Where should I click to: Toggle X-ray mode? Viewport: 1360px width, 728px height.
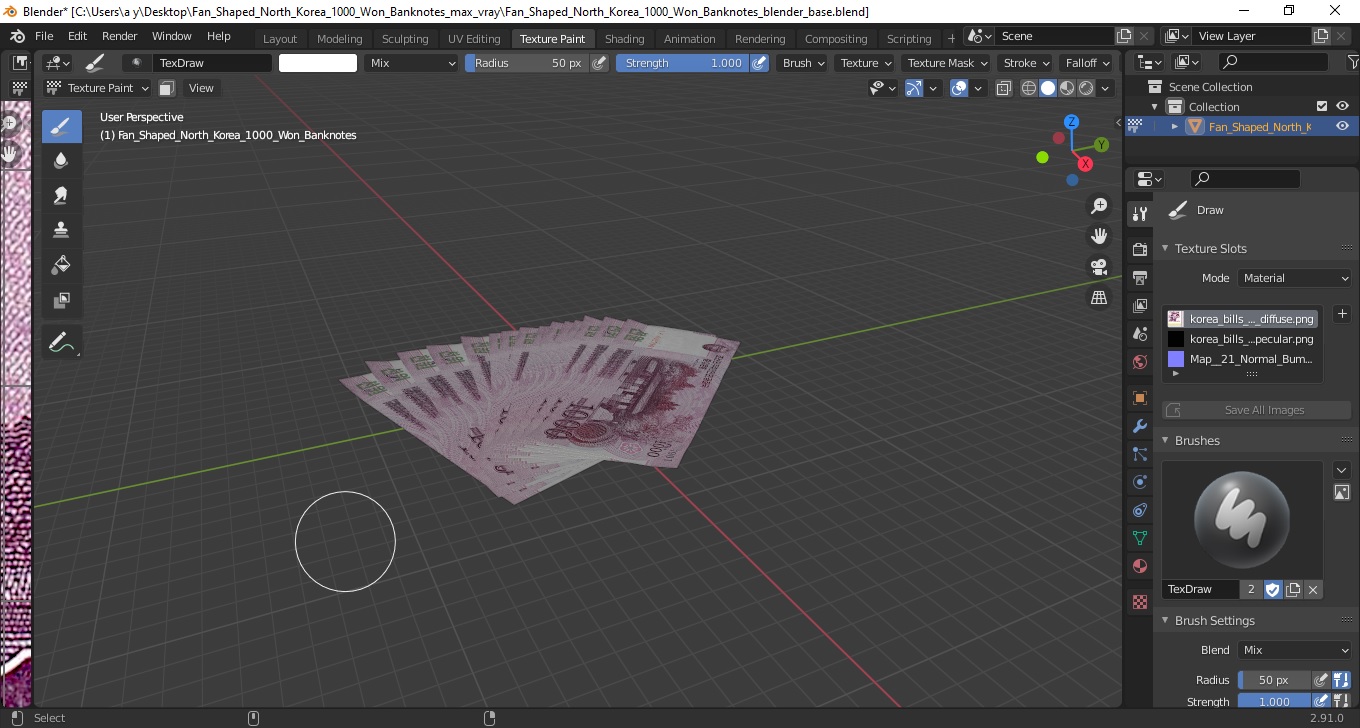(1003, 88)
